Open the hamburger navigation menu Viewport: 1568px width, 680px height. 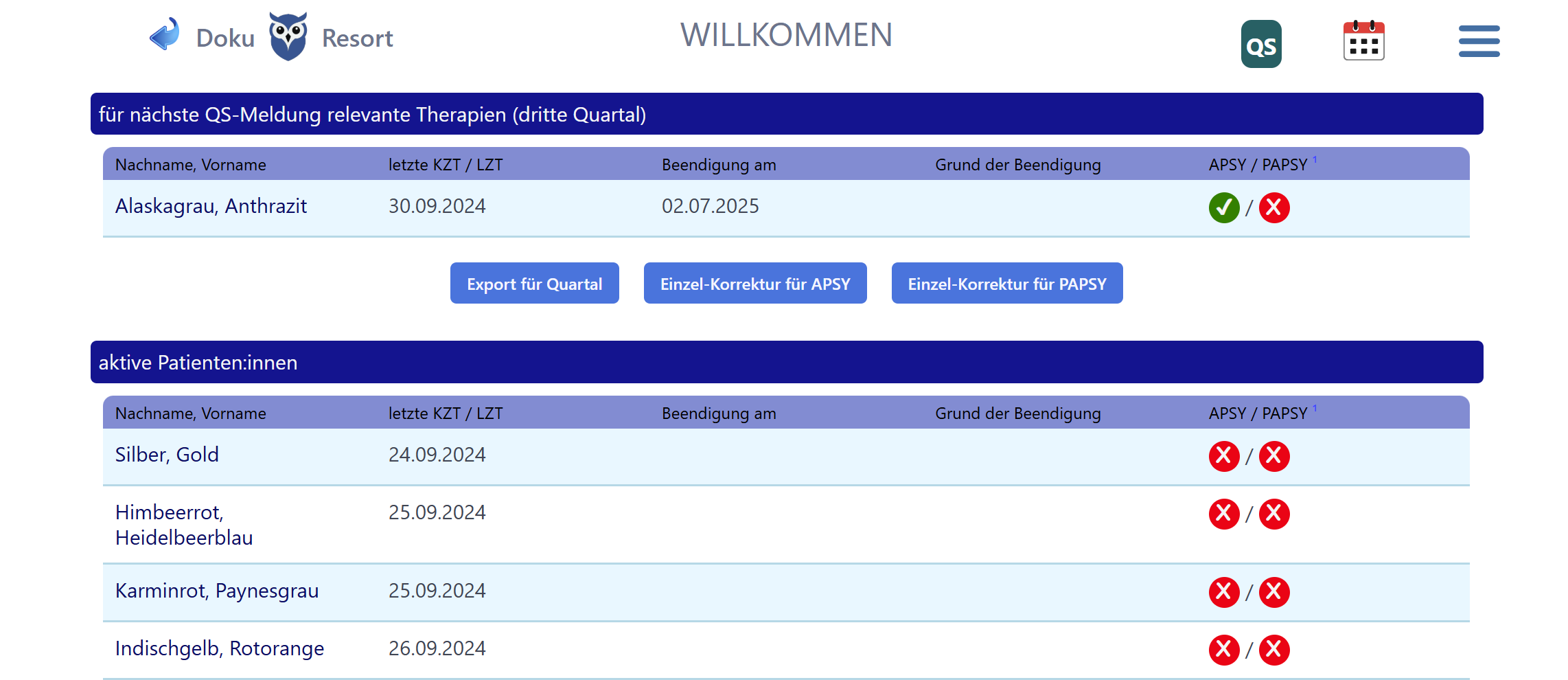(1479, 41)
